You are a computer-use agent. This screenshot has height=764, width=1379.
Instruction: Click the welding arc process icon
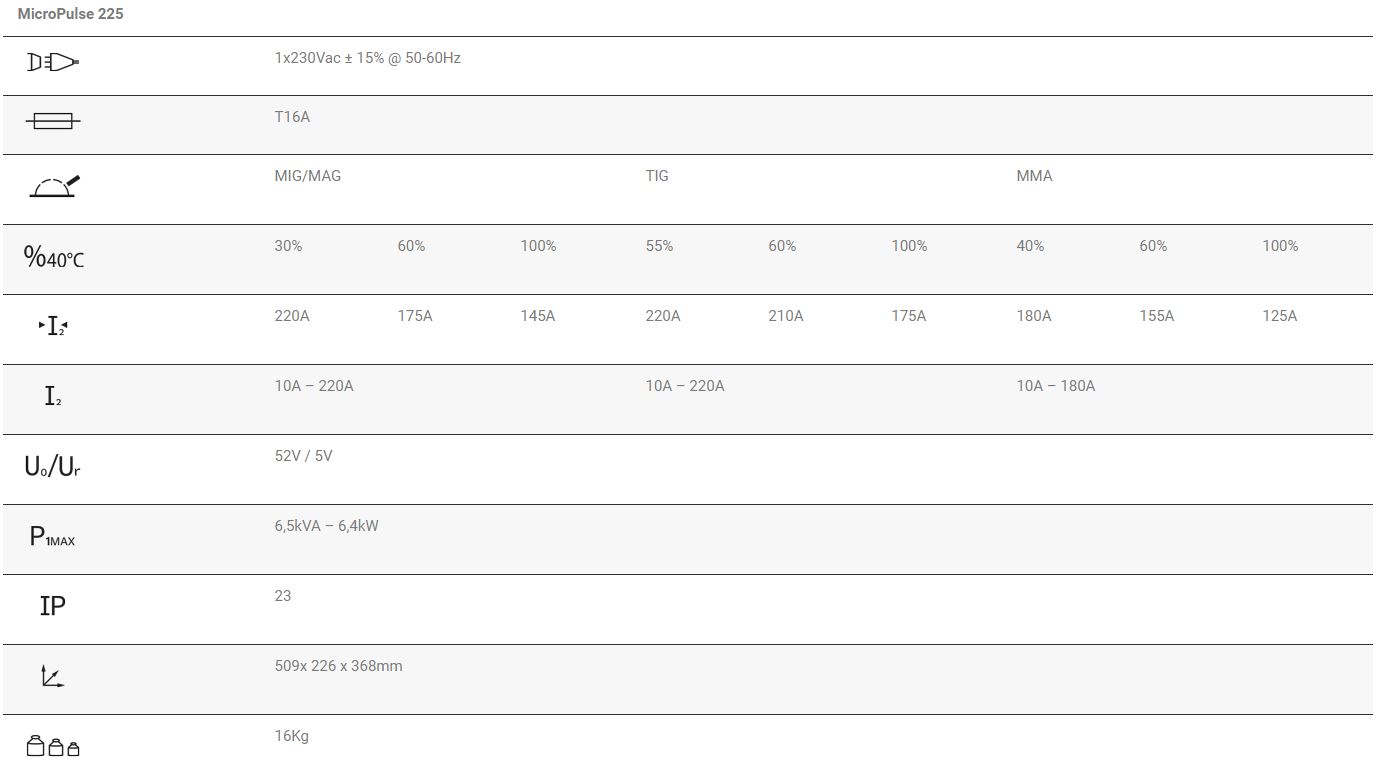(54, 187)
